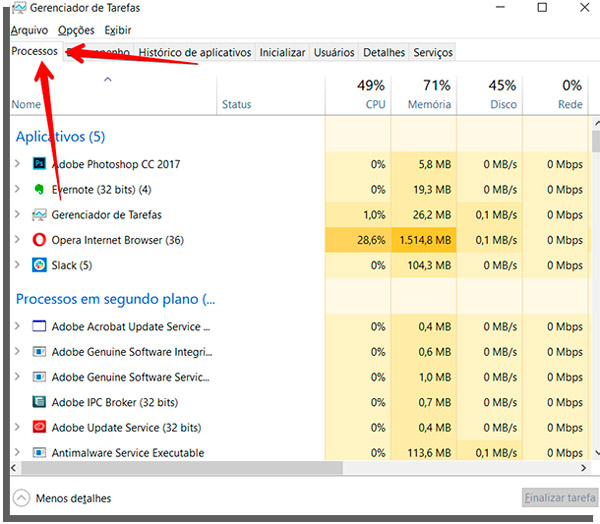The height and width of the screenshot is (524, 600).
Task: Click the Processos em segundo plano heading
Action: click(116, 299)
